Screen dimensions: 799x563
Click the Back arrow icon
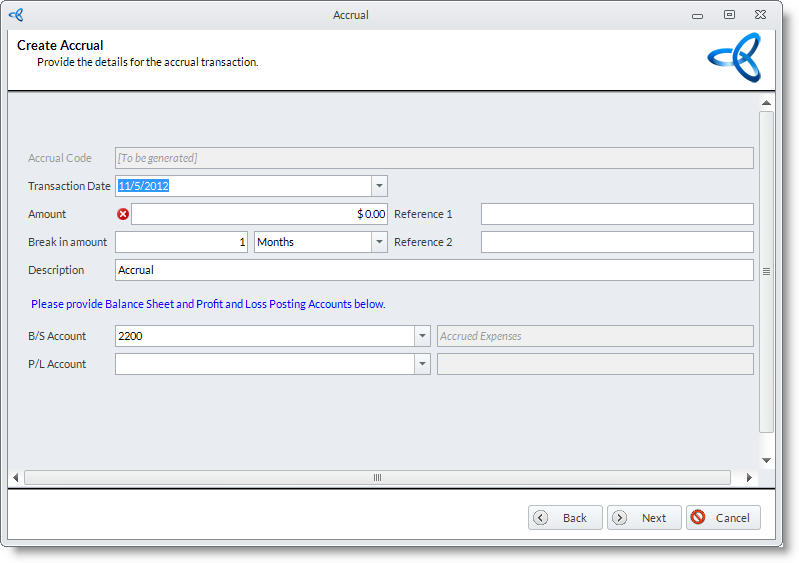pos(541,518)
